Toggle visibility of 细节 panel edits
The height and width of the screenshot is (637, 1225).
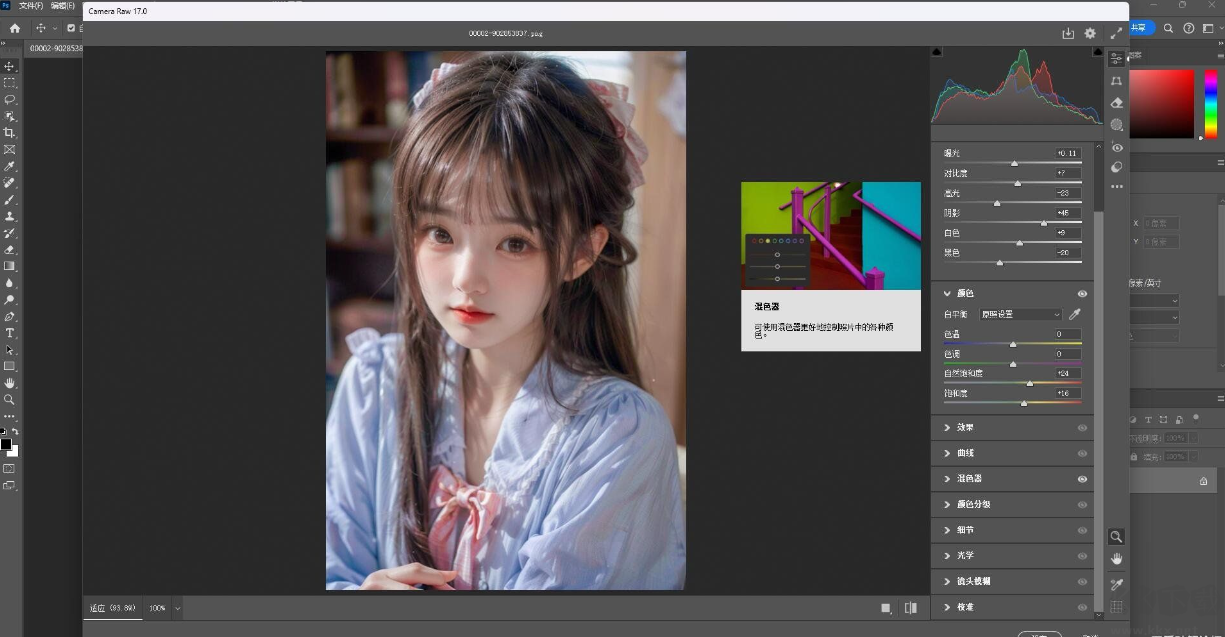(x=1082, y=530)
